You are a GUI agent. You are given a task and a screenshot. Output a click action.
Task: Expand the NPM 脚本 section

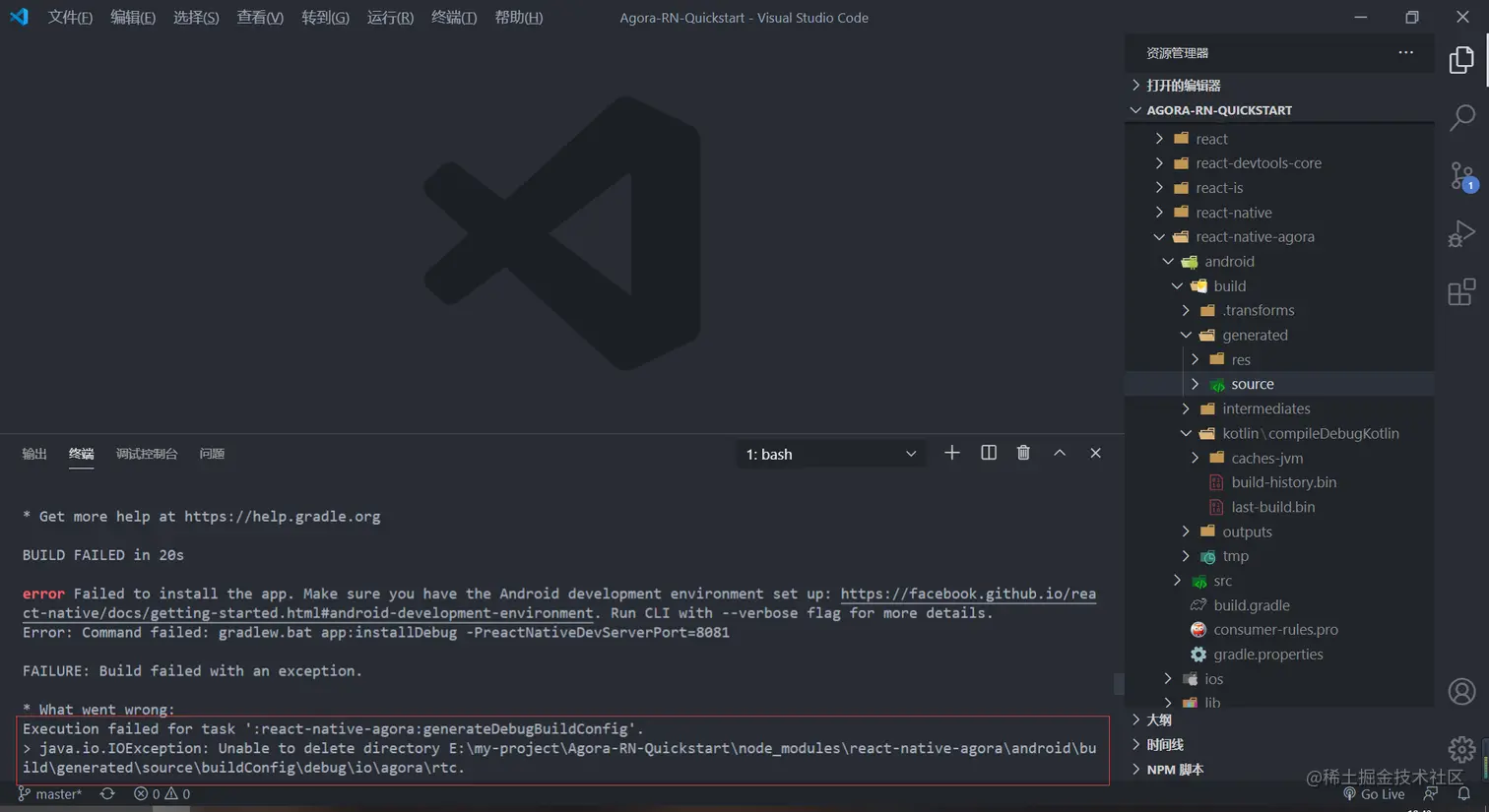pyautogui.click(x=1279, y=770)
